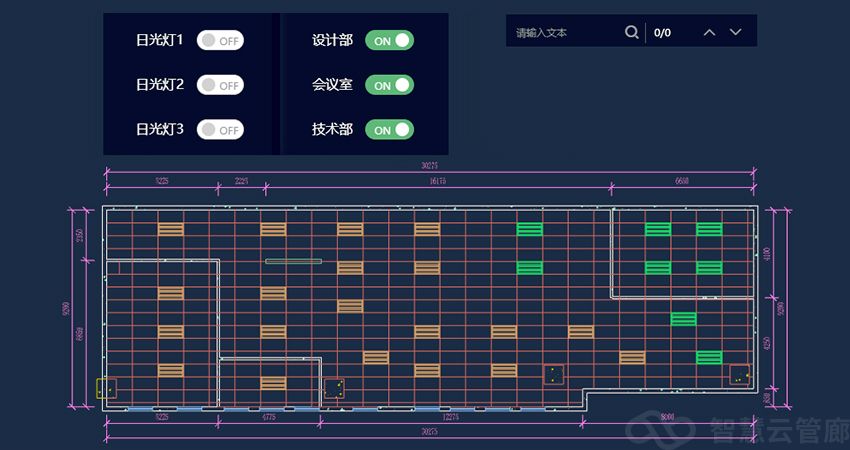Toggle off 技术部 lights
Screen dimensions: 850x450
tap(389, 129)
